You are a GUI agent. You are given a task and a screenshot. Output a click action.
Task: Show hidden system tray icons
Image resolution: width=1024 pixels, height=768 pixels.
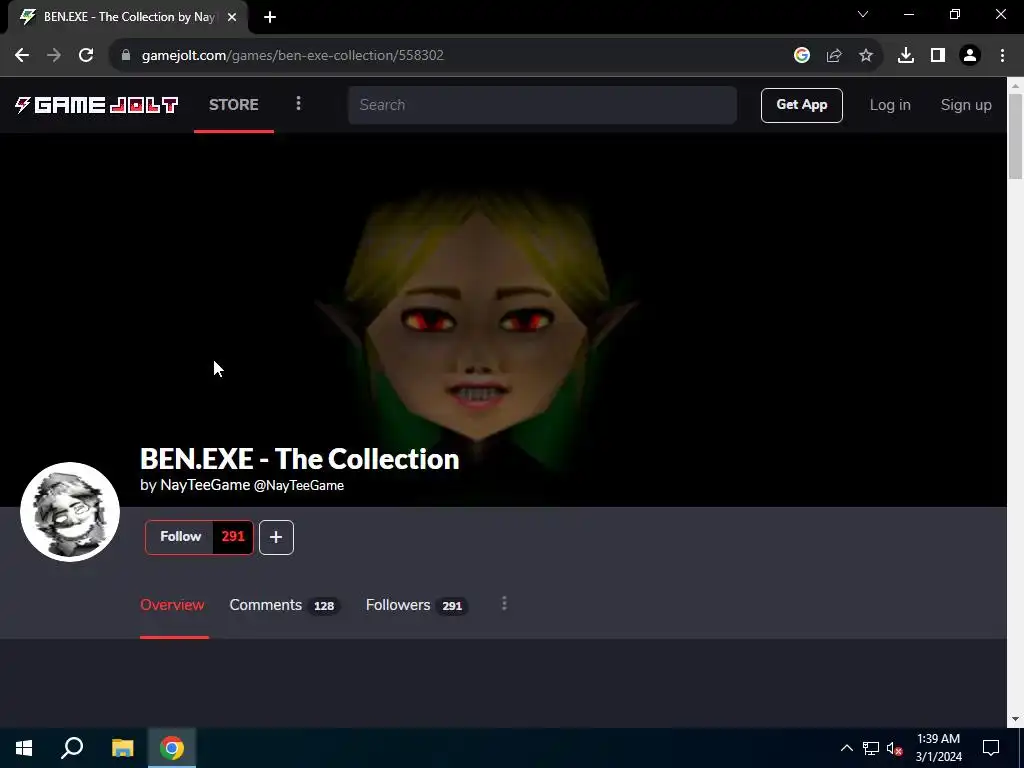(x=846, y=748)
